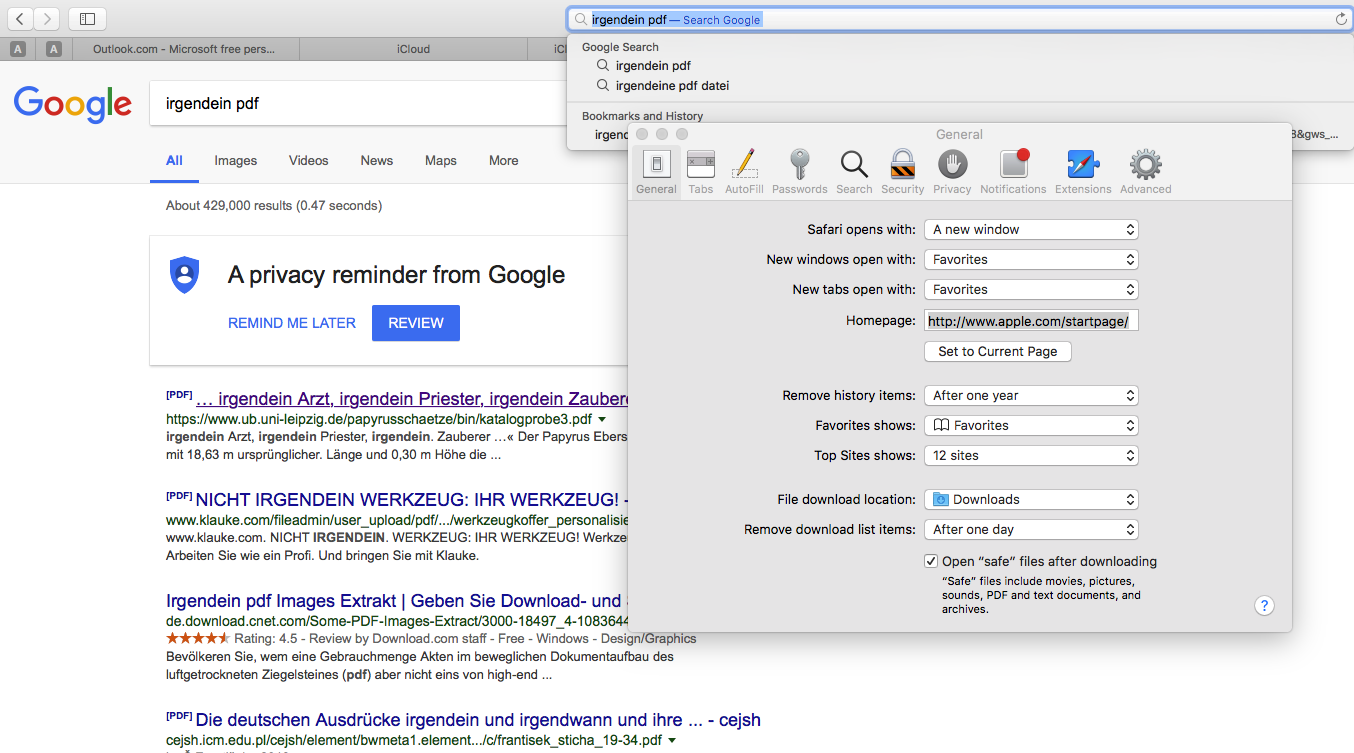The width and height of the screenshot is (1354, 753).
Task: Go back with Safari's back arrow
Action: point(21,18)
